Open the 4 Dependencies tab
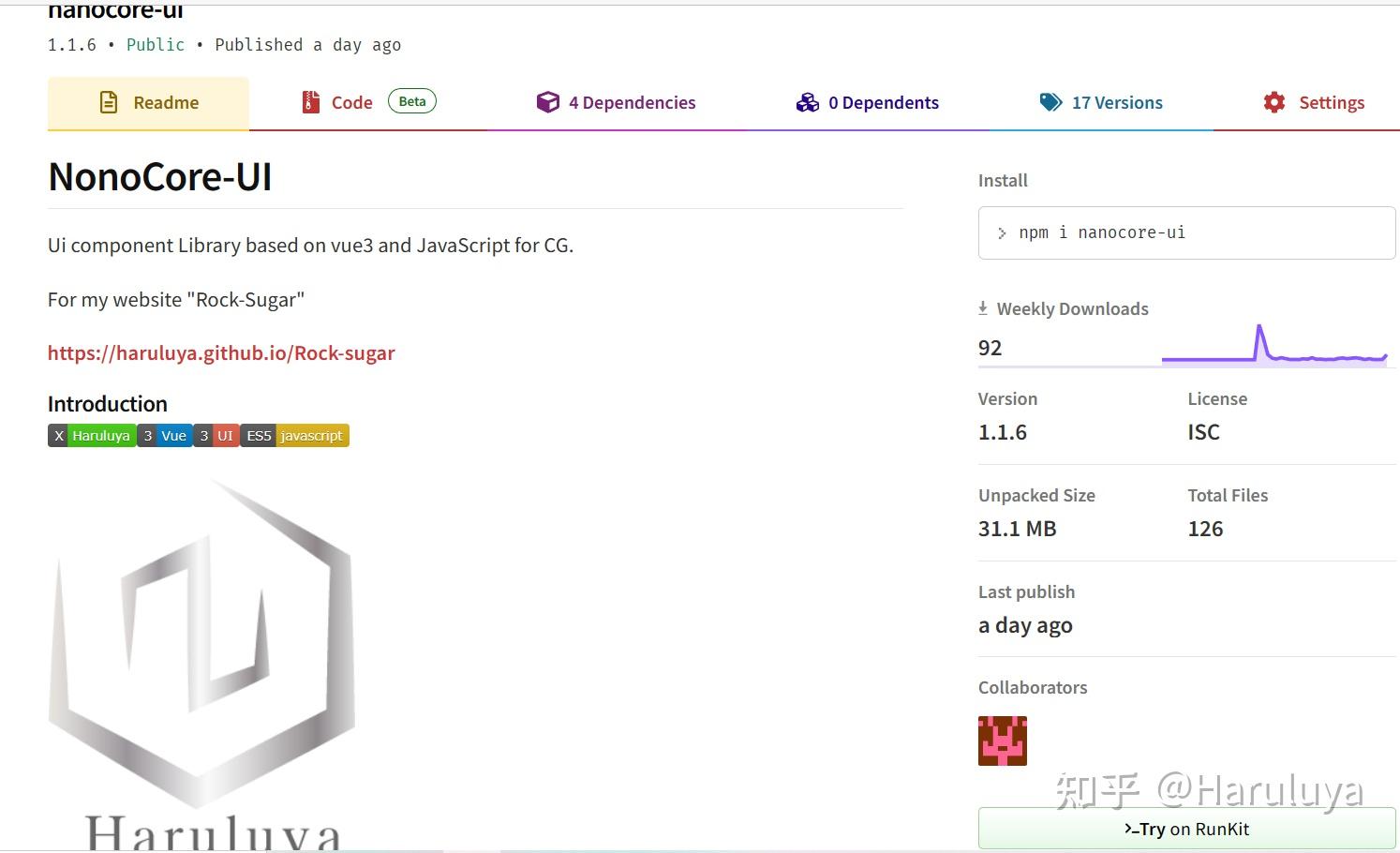 631,103
